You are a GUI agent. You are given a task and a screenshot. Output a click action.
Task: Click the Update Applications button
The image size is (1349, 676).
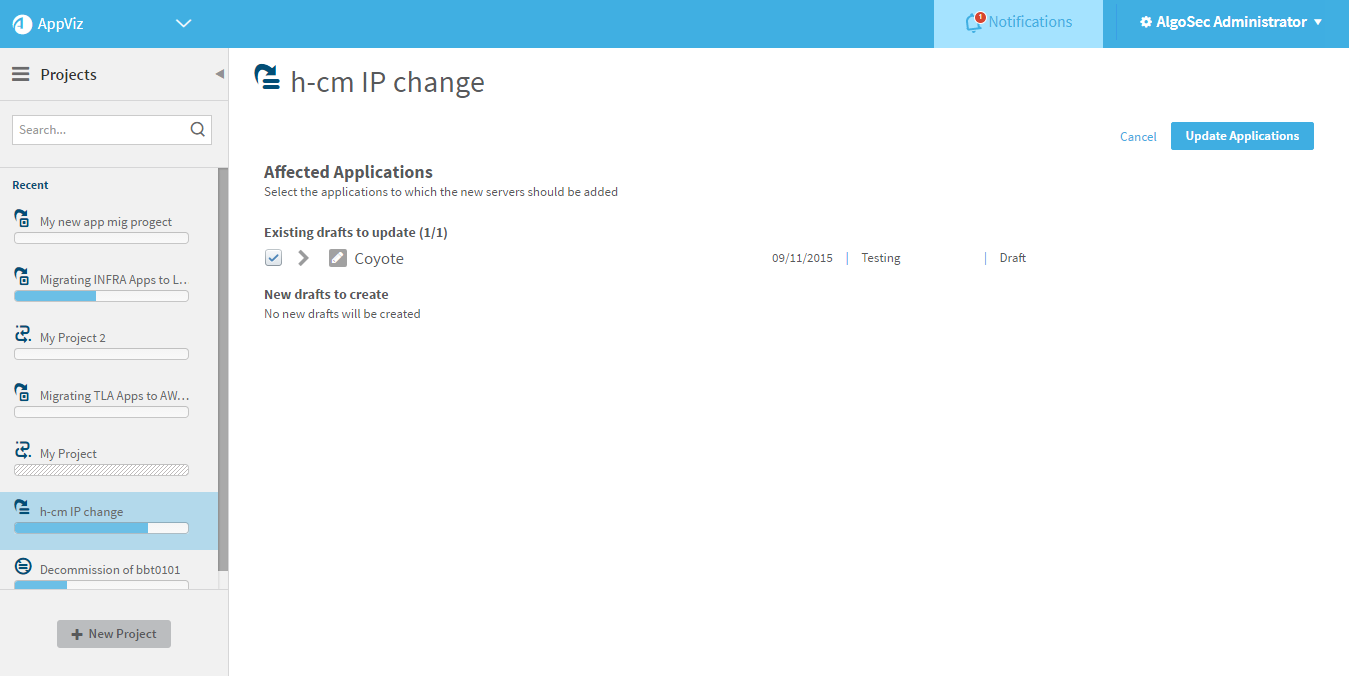click(1241, 136)
